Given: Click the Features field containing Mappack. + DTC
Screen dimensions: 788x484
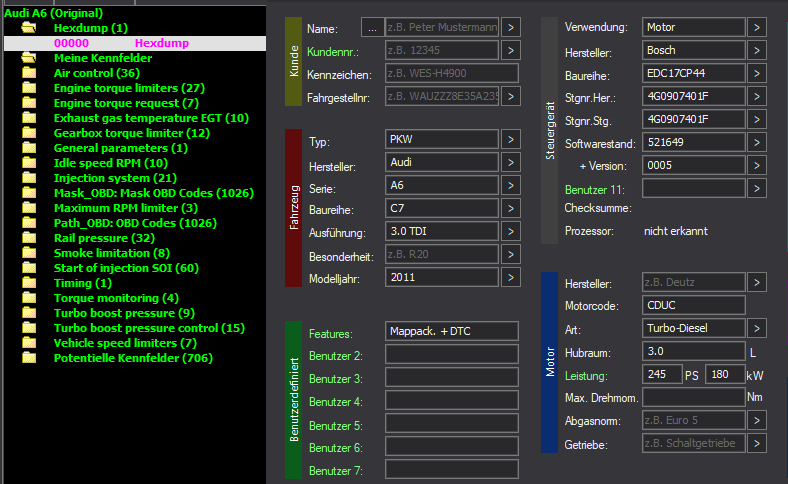Looking at the screenshot, I should [x=452, y=331].
